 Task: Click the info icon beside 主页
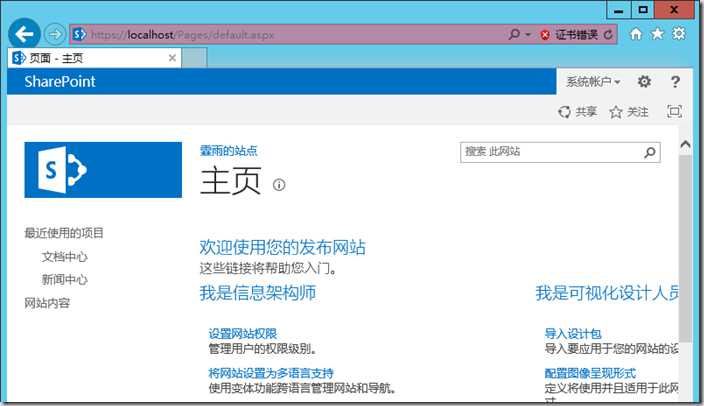click(279, 185)
